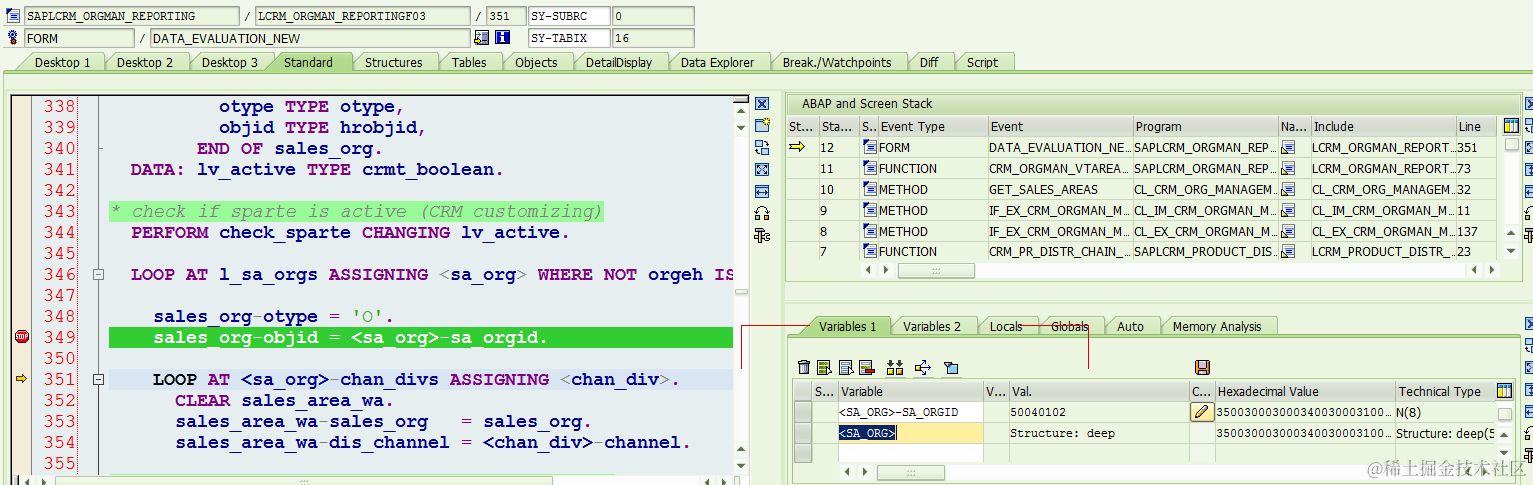
Task: Click the SY-SUBRC field in the header
Action: pyautogui.click(x=569, y=16)
